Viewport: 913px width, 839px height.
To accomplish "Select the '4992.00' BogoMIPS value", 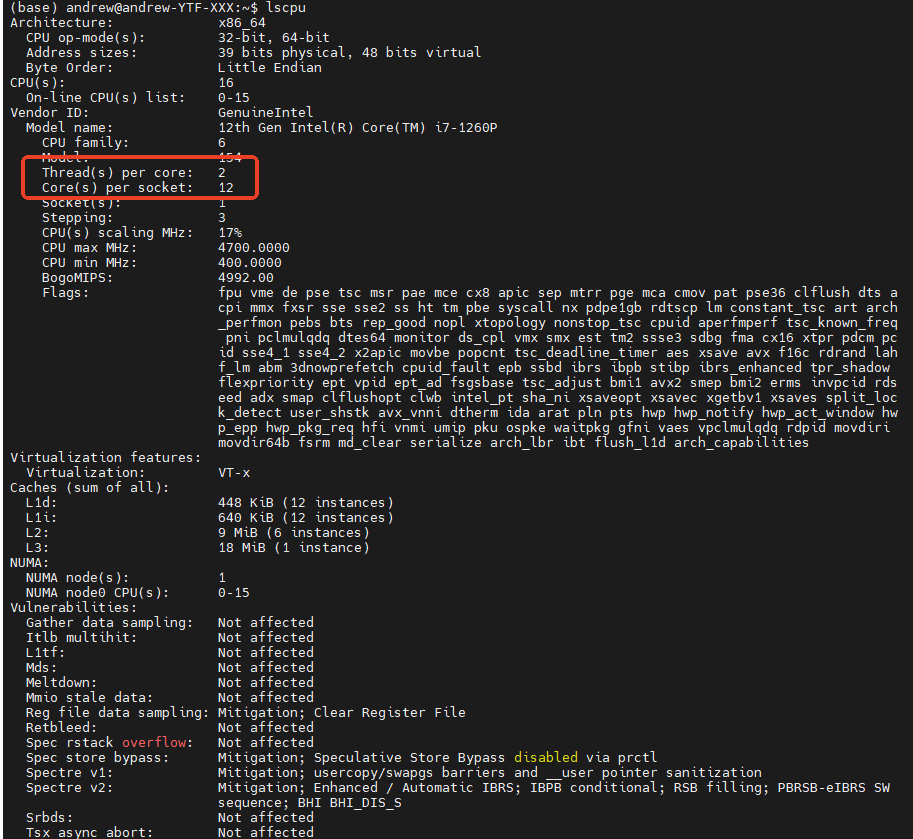I will pyautogui.click(x=246, y=278).
